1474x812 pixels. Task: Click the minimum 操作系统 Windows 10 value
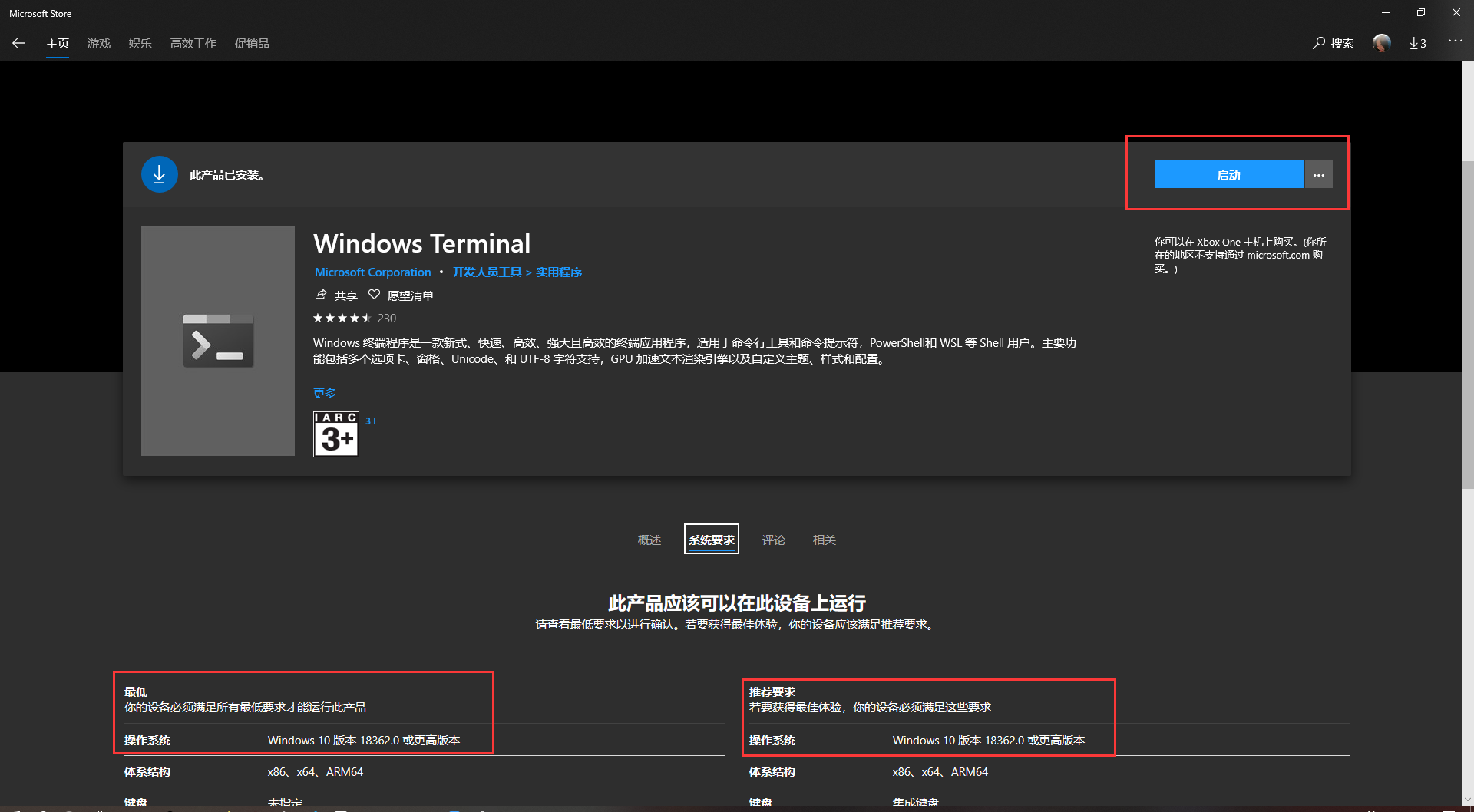364,740
